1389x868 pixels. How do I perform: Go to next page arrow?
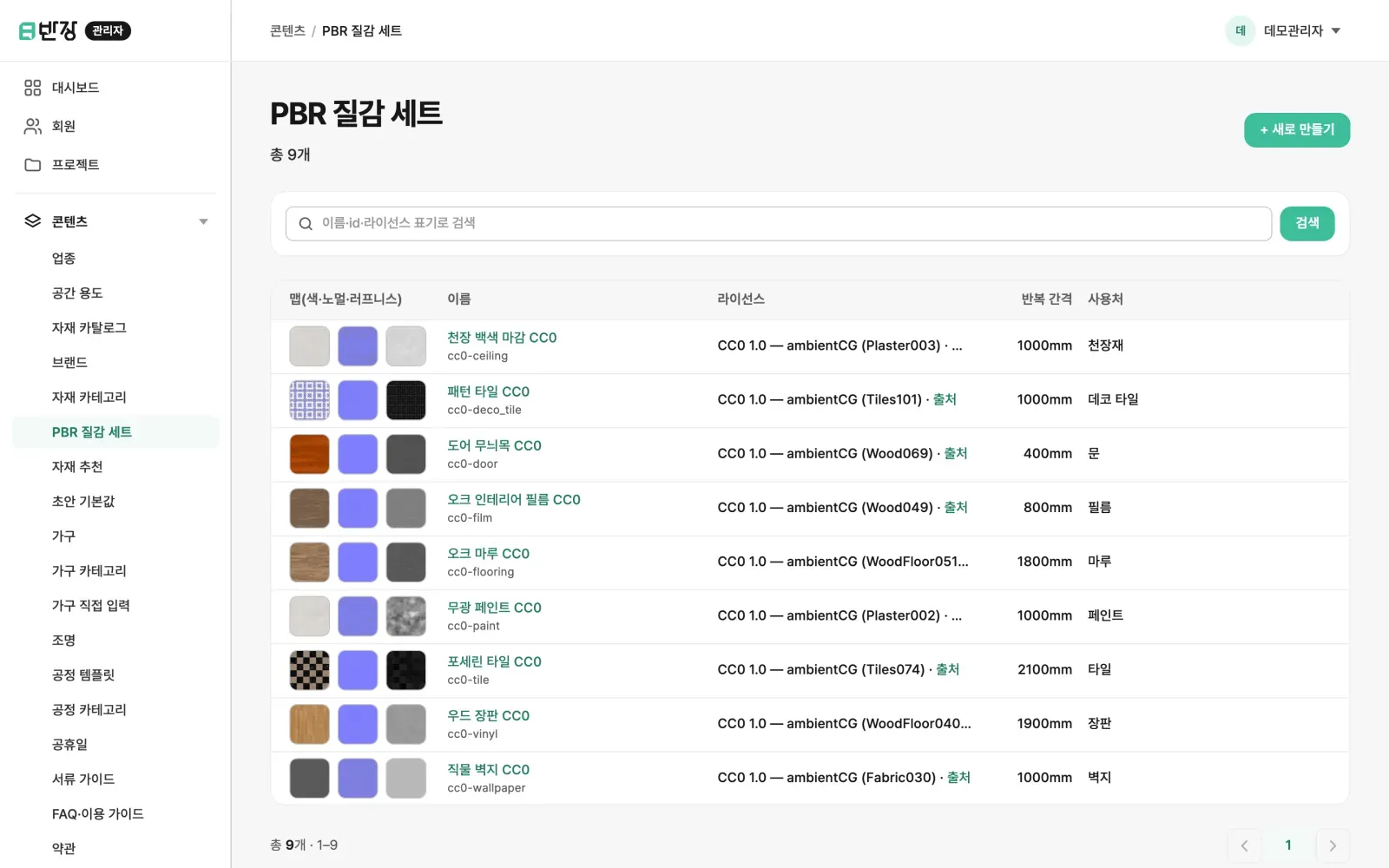(x=1333, y=845)
